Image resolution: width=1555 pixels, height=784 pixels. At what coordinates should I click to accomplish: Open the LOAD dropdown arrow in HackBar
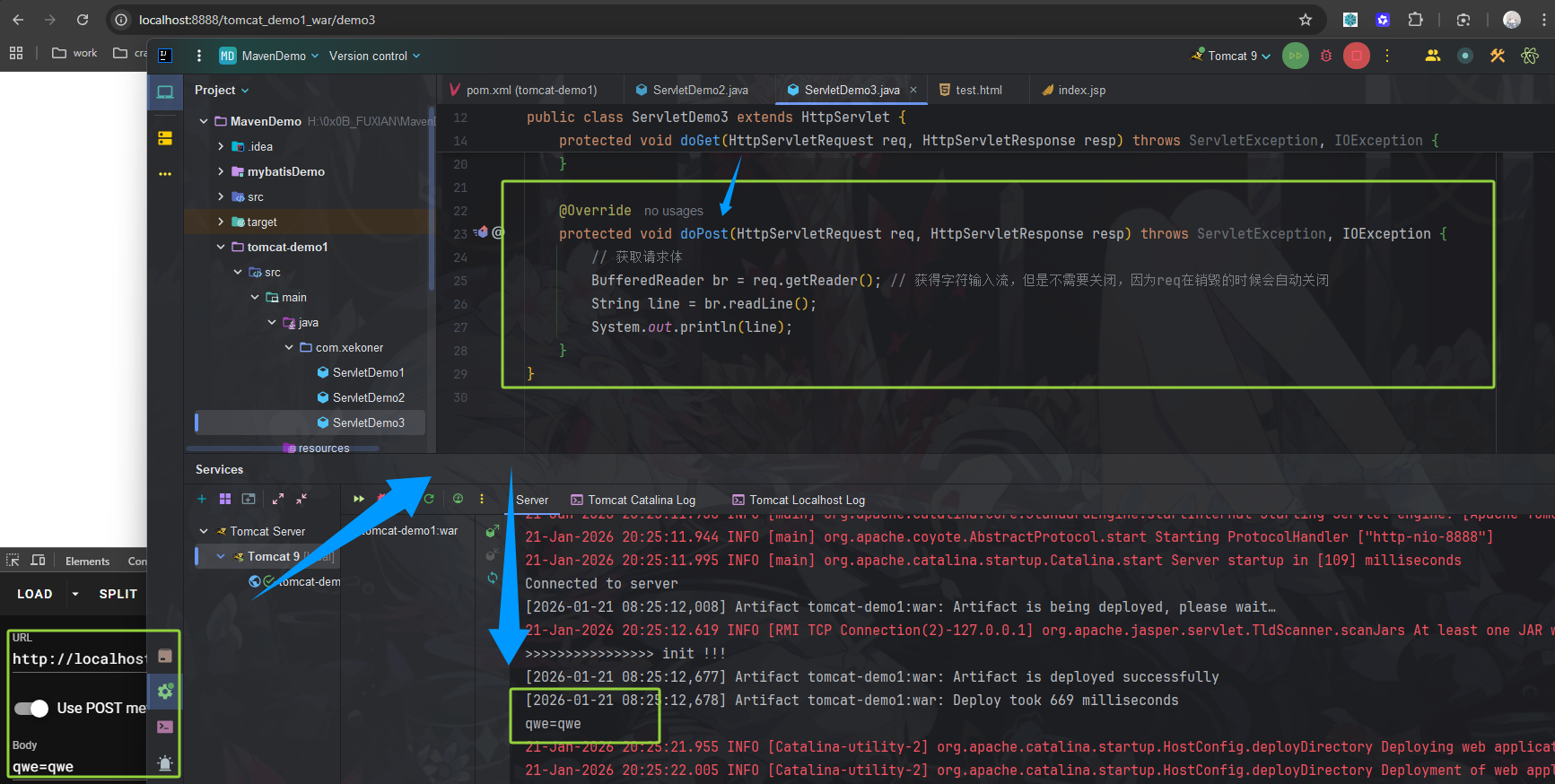tap(75, 594)
